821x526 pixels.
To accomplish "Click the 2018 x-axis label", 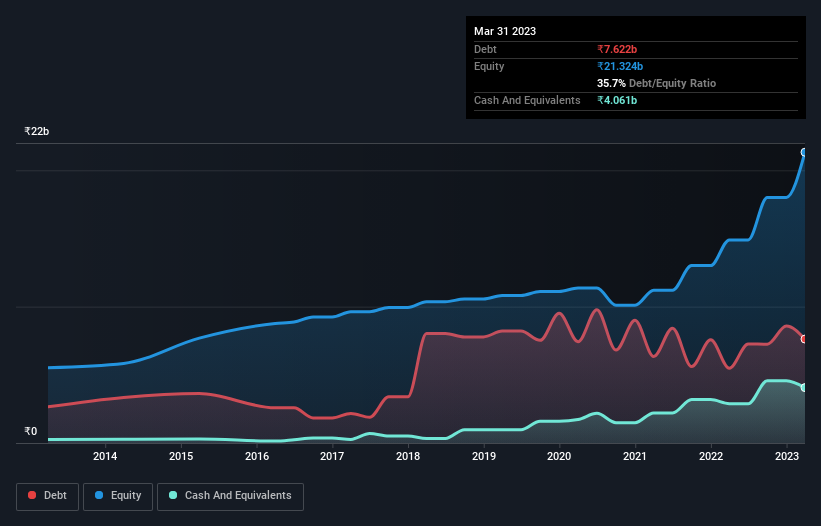I will pos(408,456).
